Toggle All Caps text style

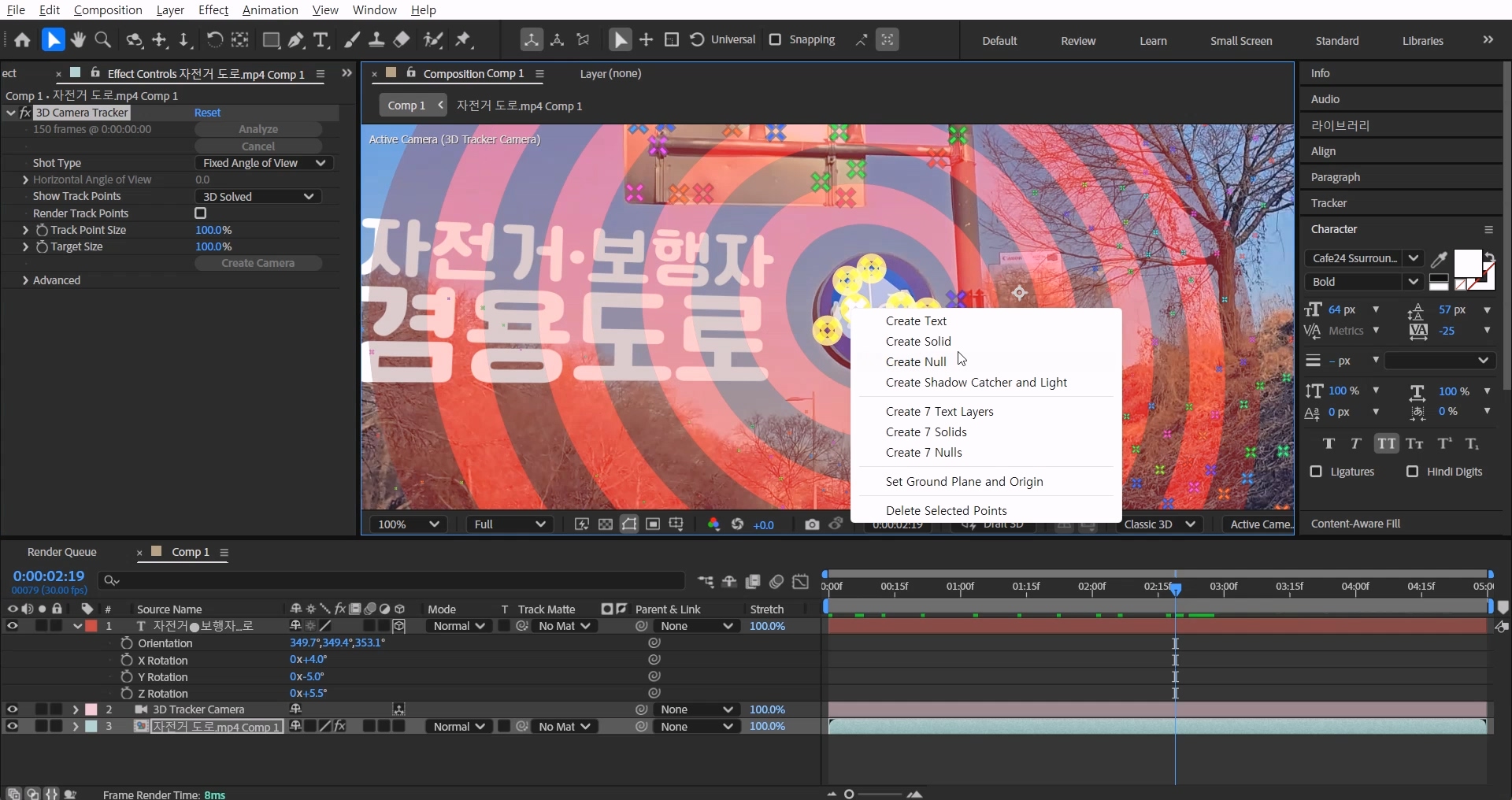point(1386,443)
